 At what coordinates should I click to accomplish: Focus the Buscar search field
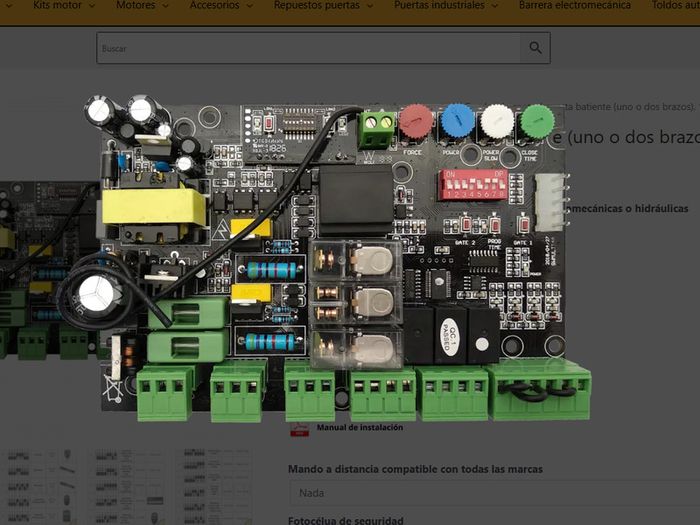click(x=308, y=48)
